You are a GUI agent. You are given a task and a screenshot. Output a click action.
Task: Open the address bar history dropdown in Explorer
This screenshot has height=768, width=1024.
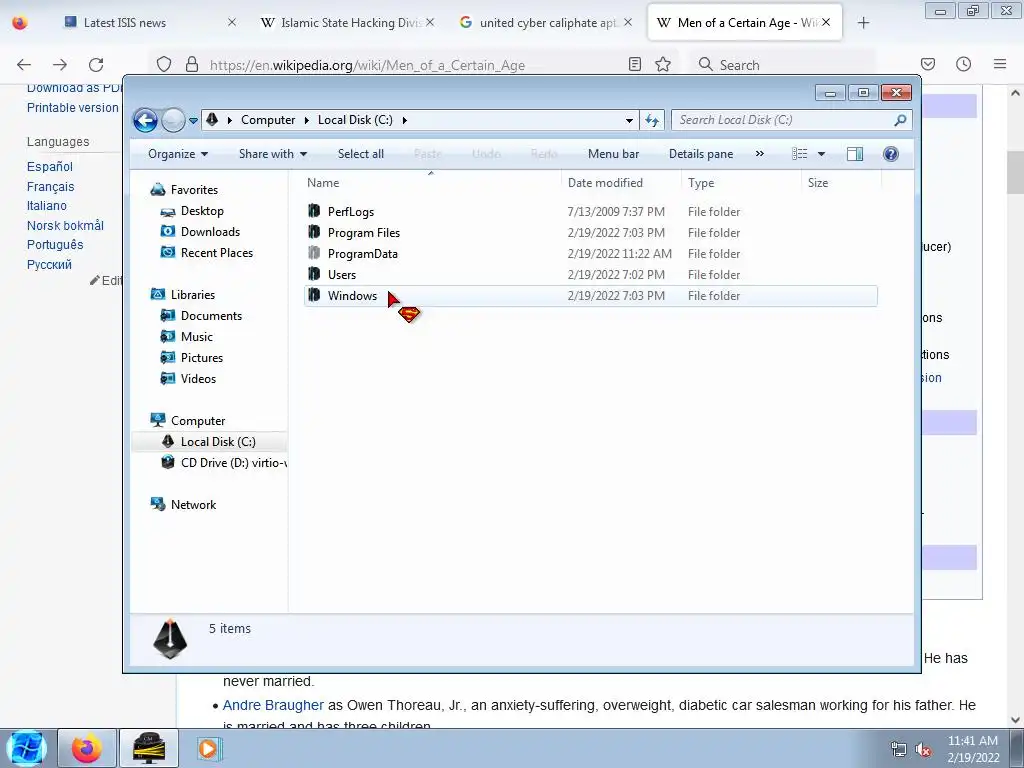click(629, 120)
